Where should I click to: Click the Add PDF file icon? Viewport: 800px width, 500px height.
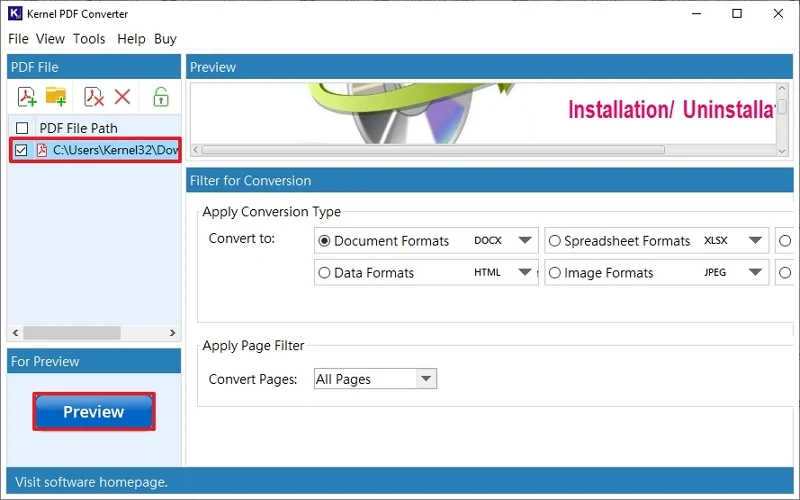[27, 96]
